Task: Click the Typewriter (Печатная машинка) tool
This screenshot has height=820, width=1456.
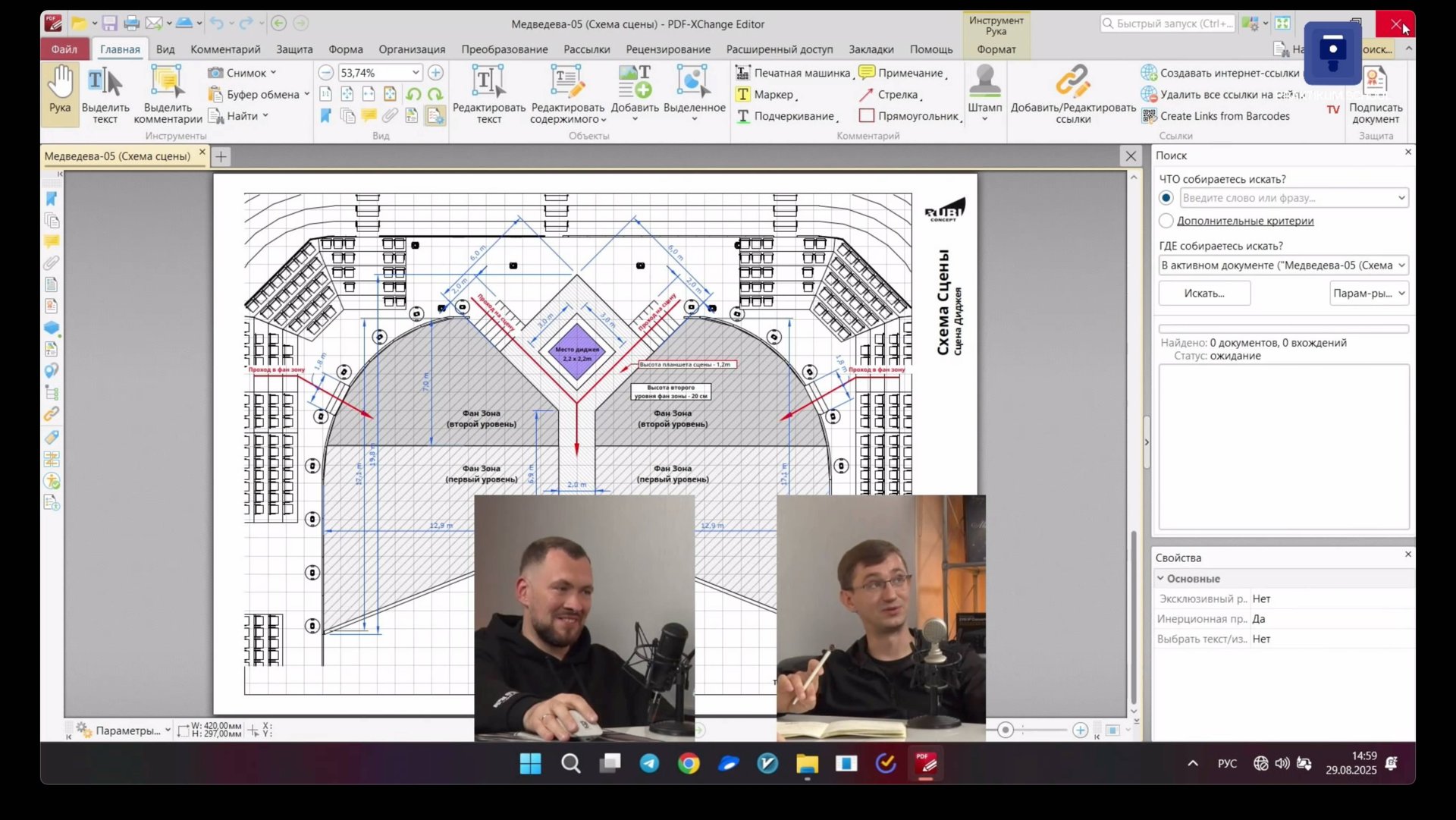Action: [792, 73]
